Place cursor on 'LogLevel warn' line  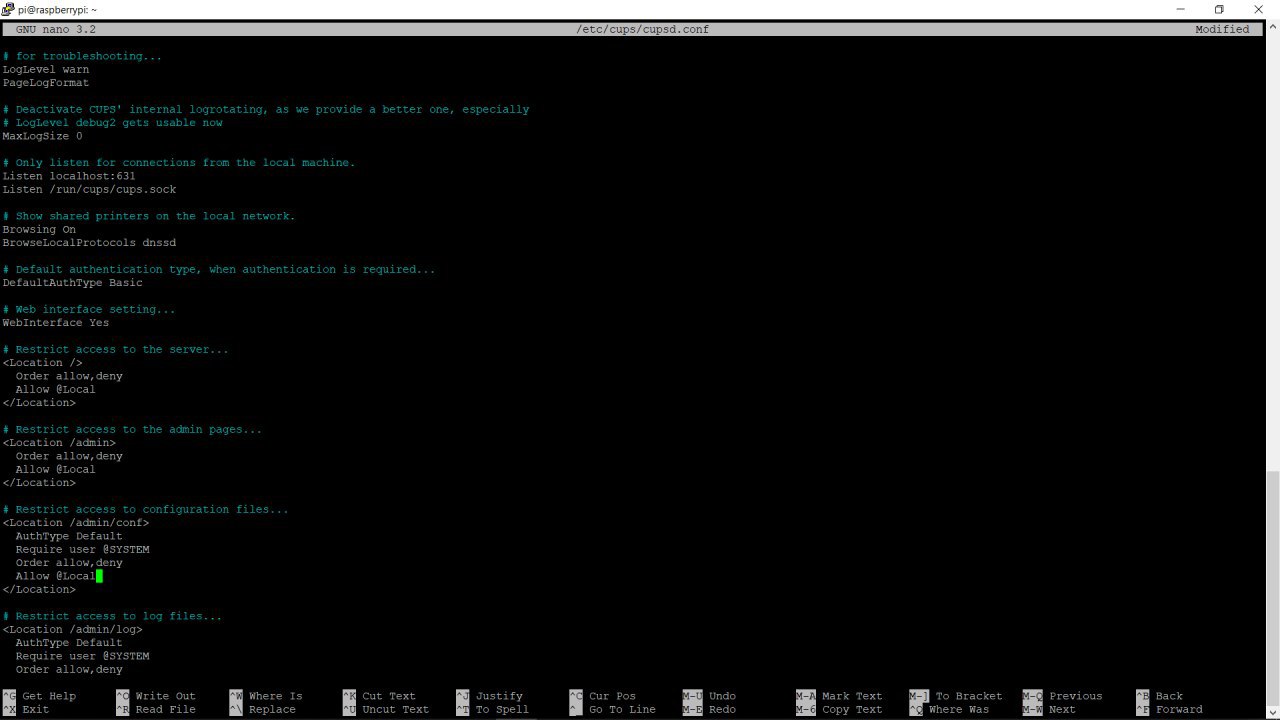click(x=46, y=70)
